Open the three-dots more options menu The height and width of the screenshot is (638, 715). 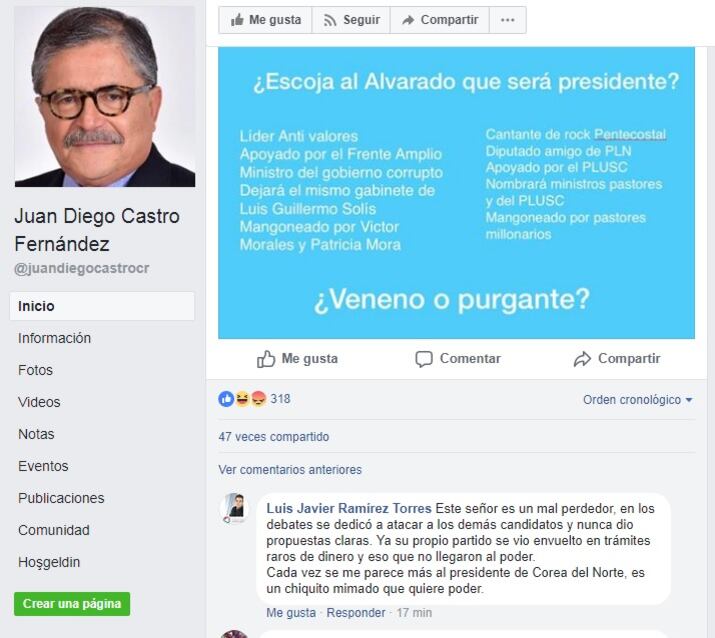508,20
